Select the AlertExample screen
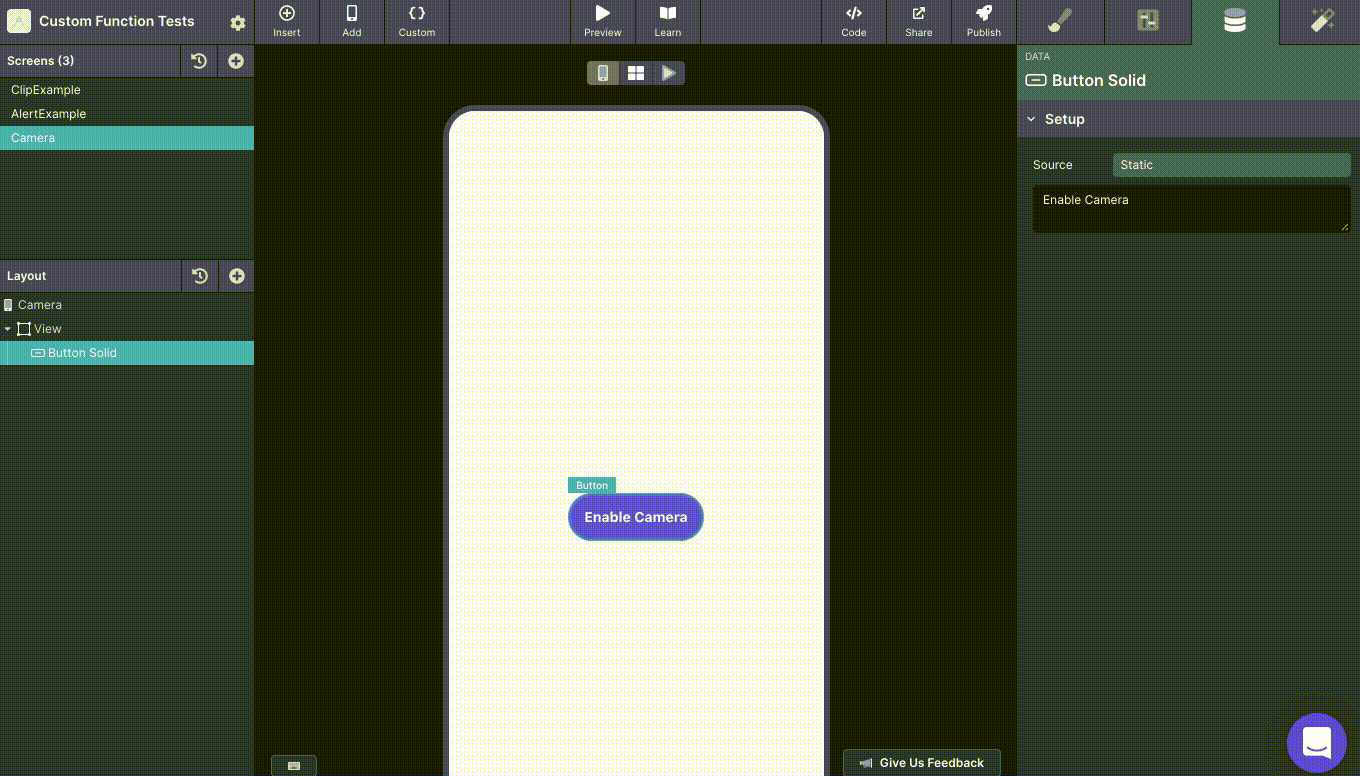1360x776 pixels. (x=127, y=114)
